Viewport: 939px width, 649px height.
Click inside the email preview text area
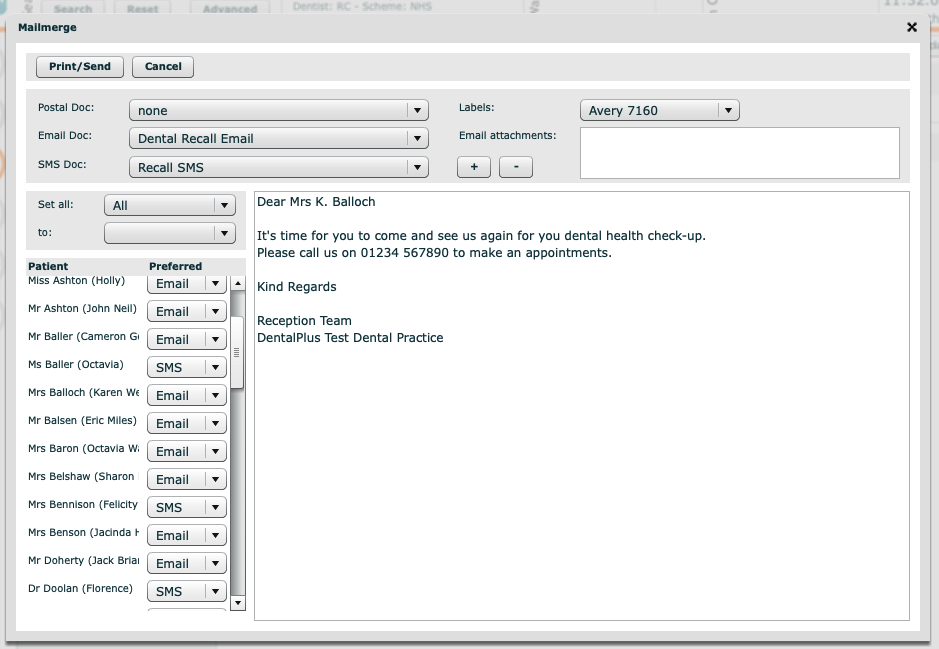(581, 450)
